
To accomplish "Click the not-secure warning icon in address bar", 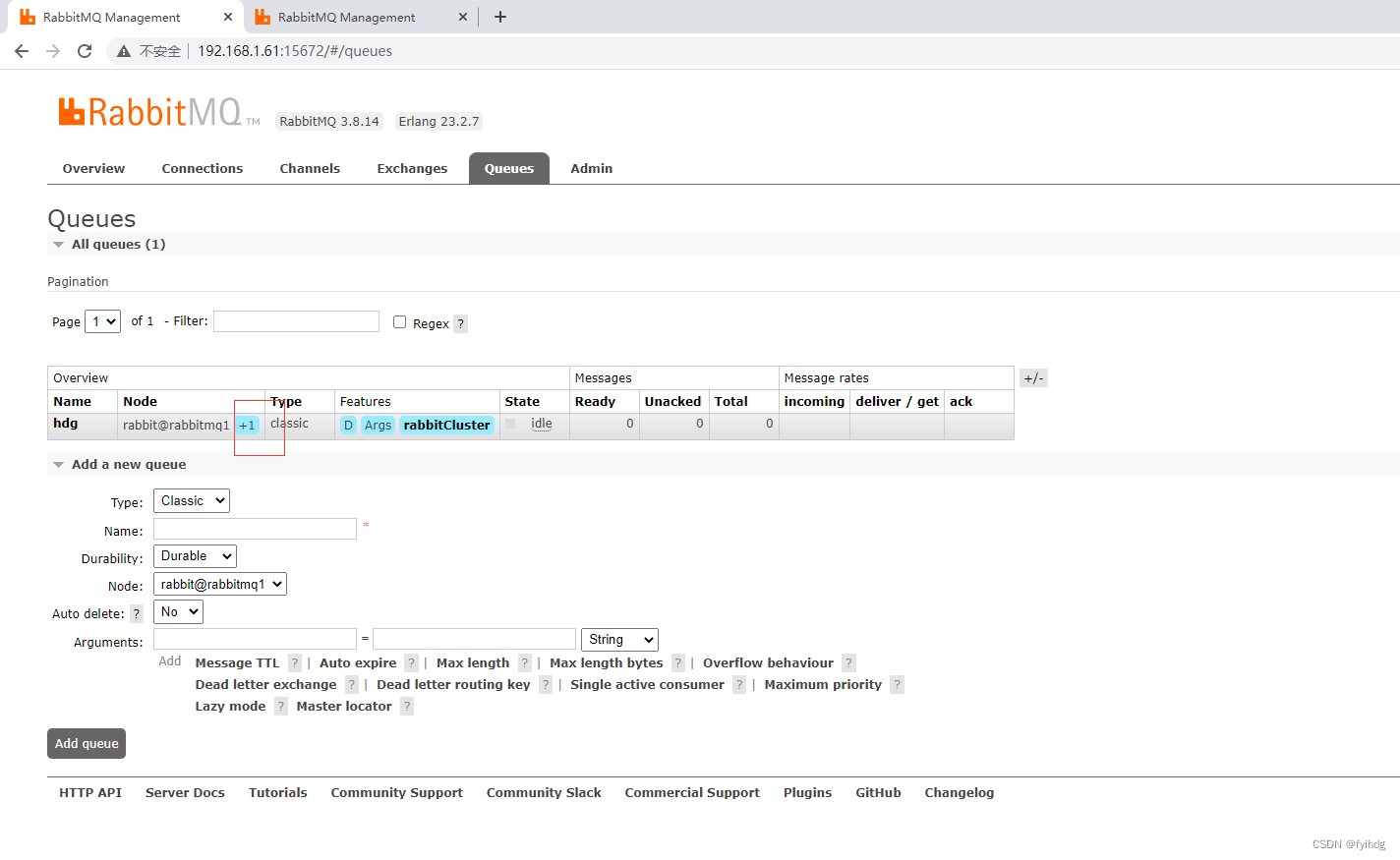I will click(124, 51).
